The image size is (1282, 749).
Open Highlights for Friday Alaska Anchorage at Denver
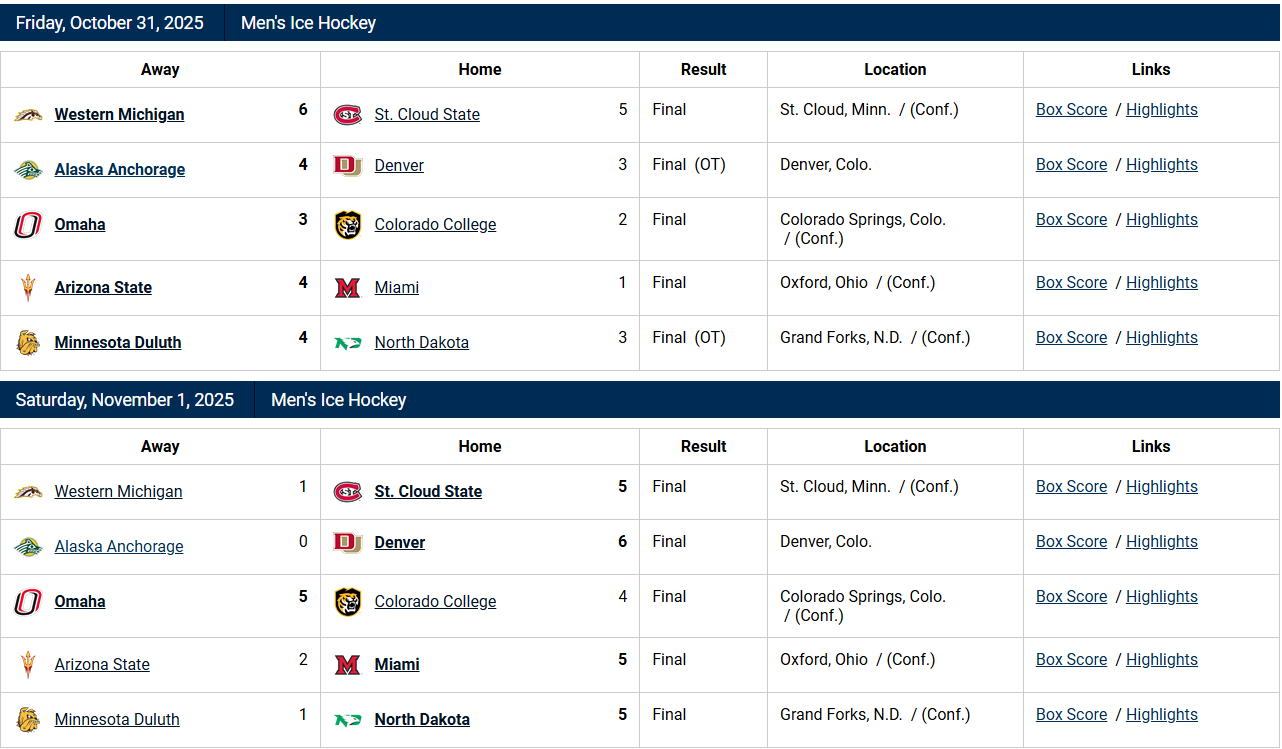[x=1161, y=165]
